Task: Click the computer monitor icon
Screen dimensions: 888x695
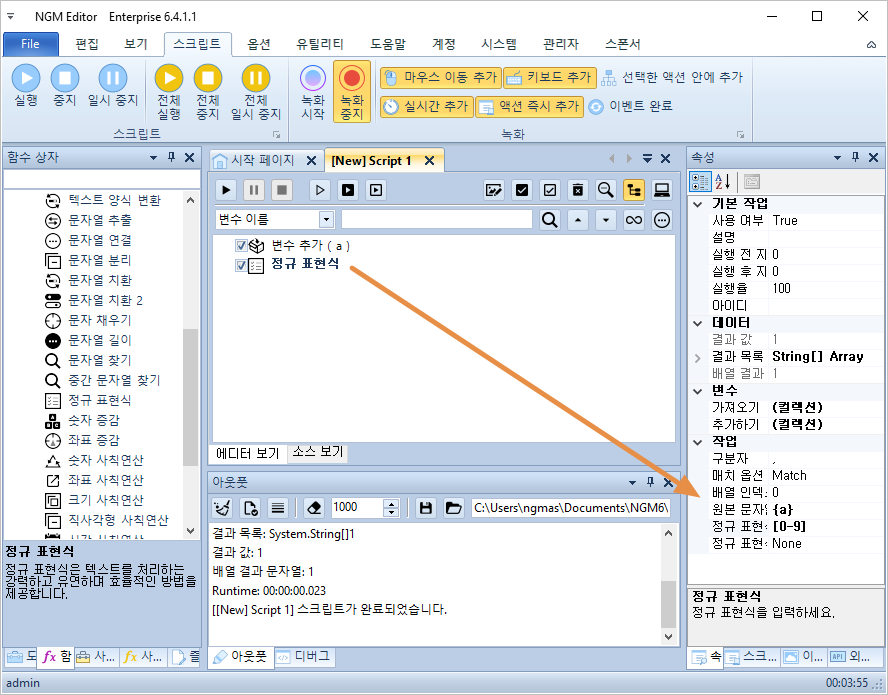Action: (661, 190)
